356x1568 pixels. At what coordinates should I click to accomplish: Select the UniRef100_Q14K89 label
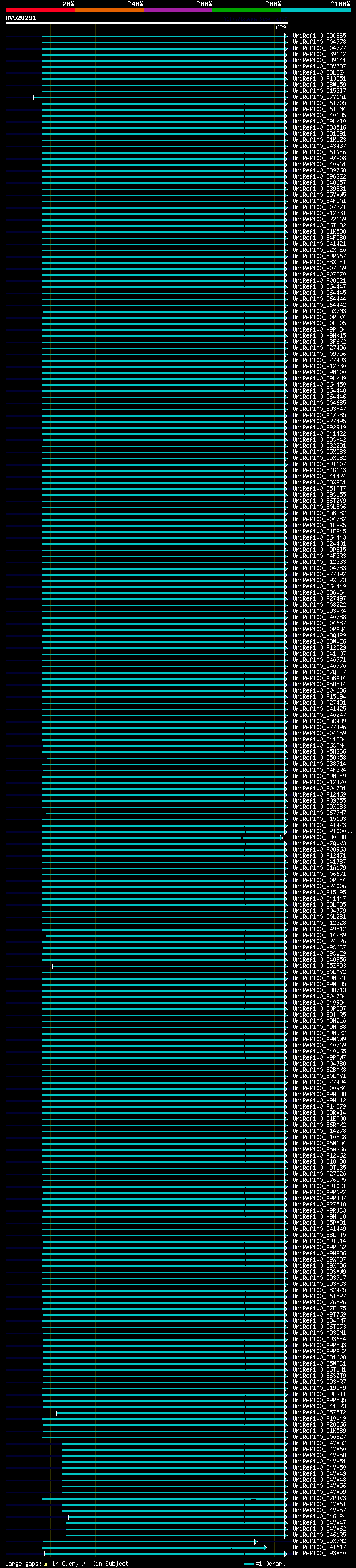(x=319, y=936)
